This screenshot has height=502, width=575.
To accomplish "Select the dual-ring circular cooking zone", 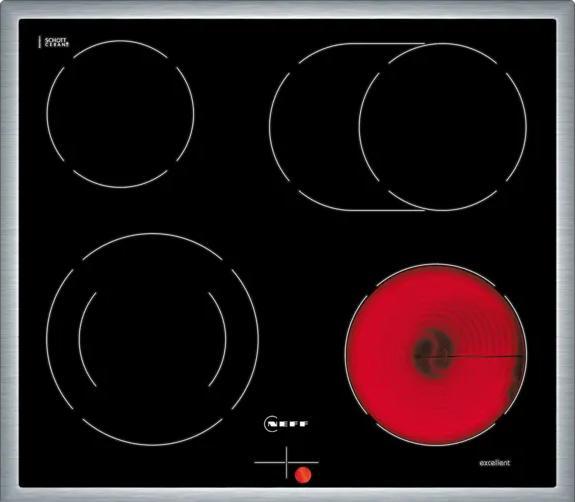I will (x=153, y=340).
